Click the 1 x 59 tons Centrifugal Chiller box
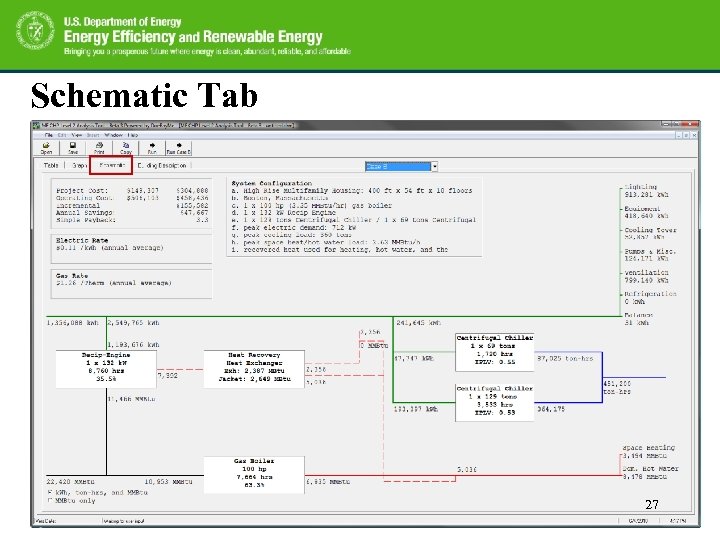Viewport: 720px width, 540px height. point(495,352)
